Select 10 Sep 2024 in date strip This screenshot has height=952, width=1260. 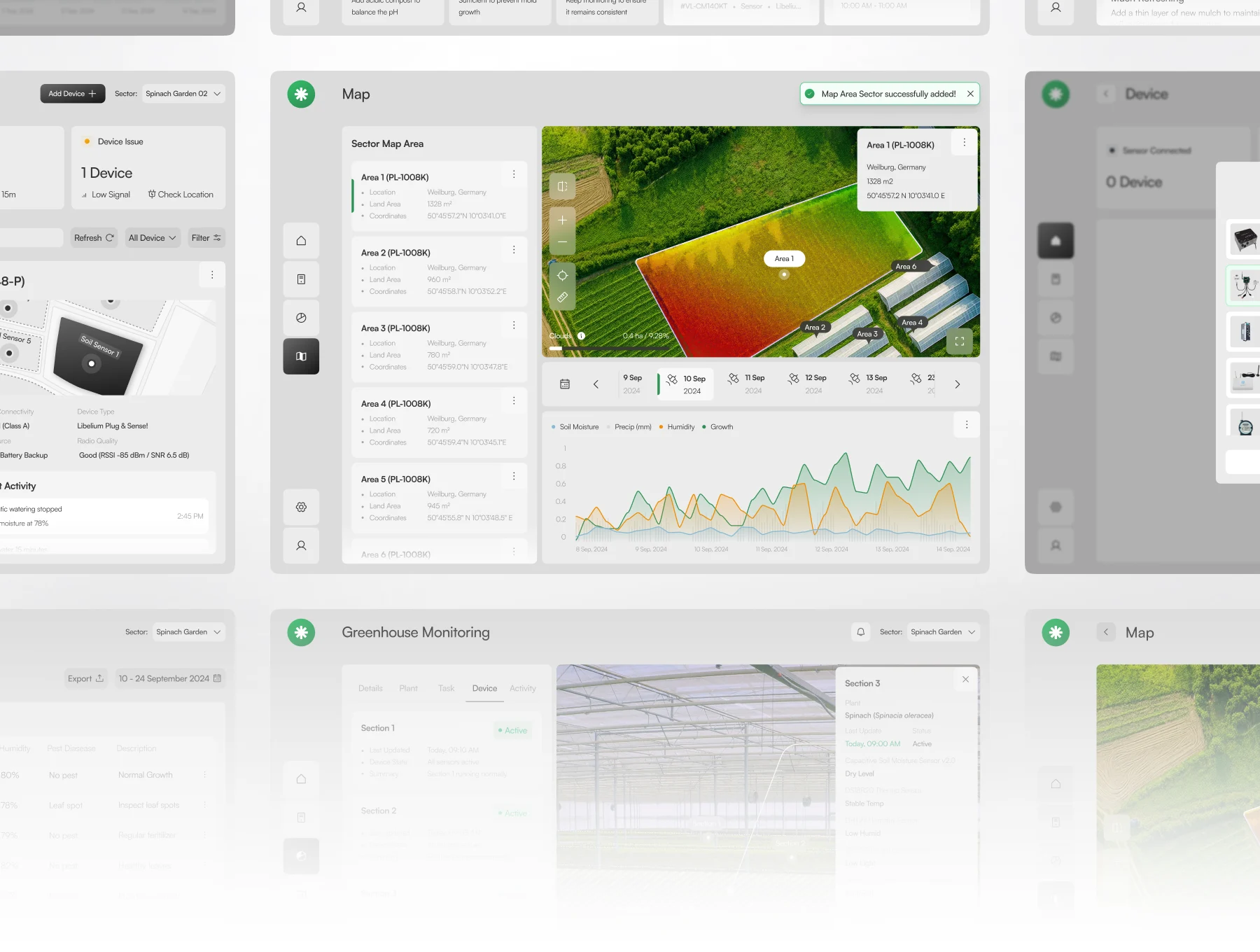686,384
